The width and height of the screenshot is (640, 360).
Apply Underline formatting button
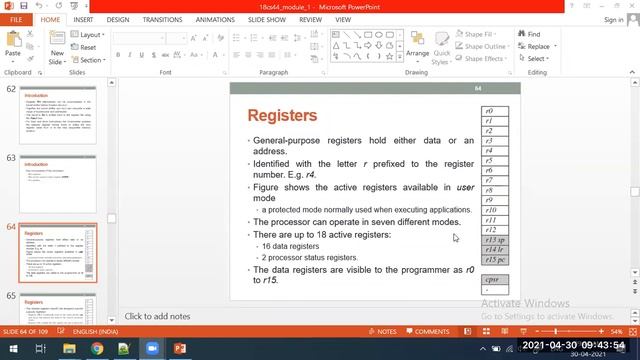point(142,55)
